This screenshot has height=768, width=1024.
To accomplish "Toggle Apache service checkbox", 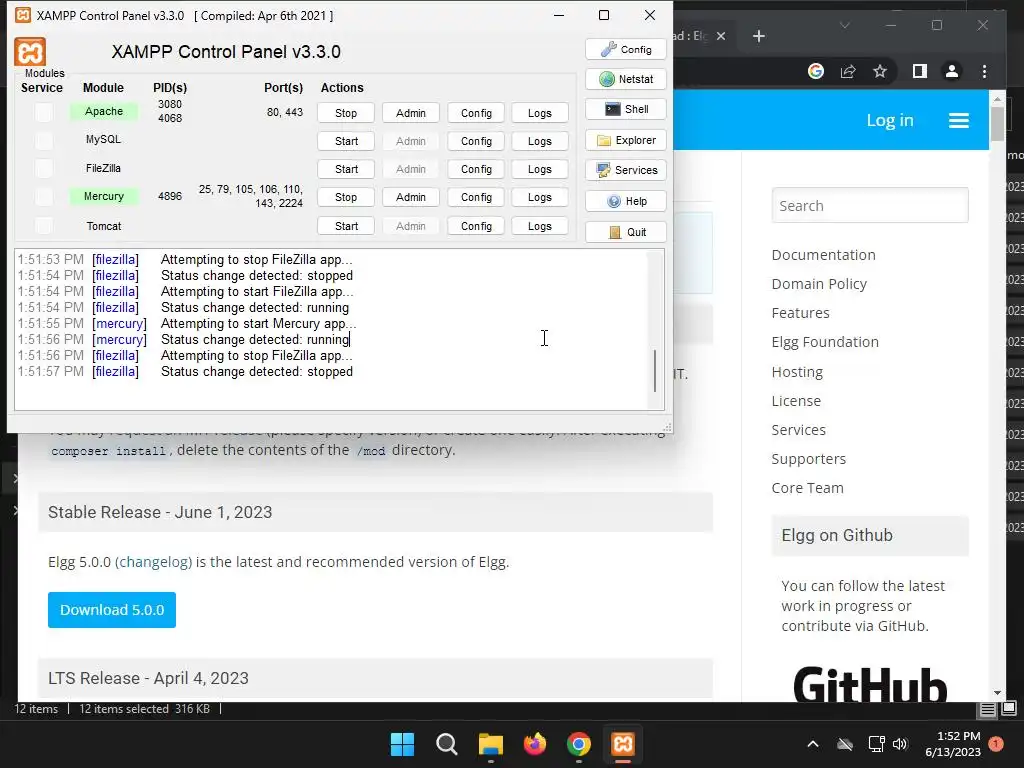I will pyautogui.click(x=44, y=112).
